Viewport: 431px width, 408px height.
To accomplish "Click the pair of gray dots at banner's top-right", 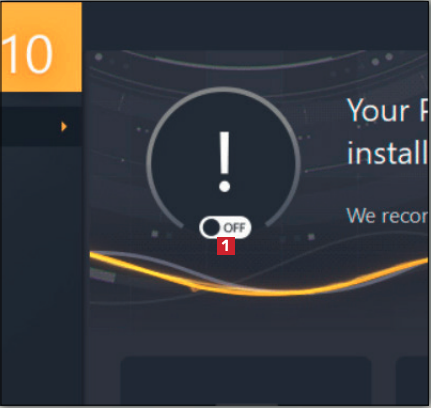I will pyautogui.click(x=382, y=59).
